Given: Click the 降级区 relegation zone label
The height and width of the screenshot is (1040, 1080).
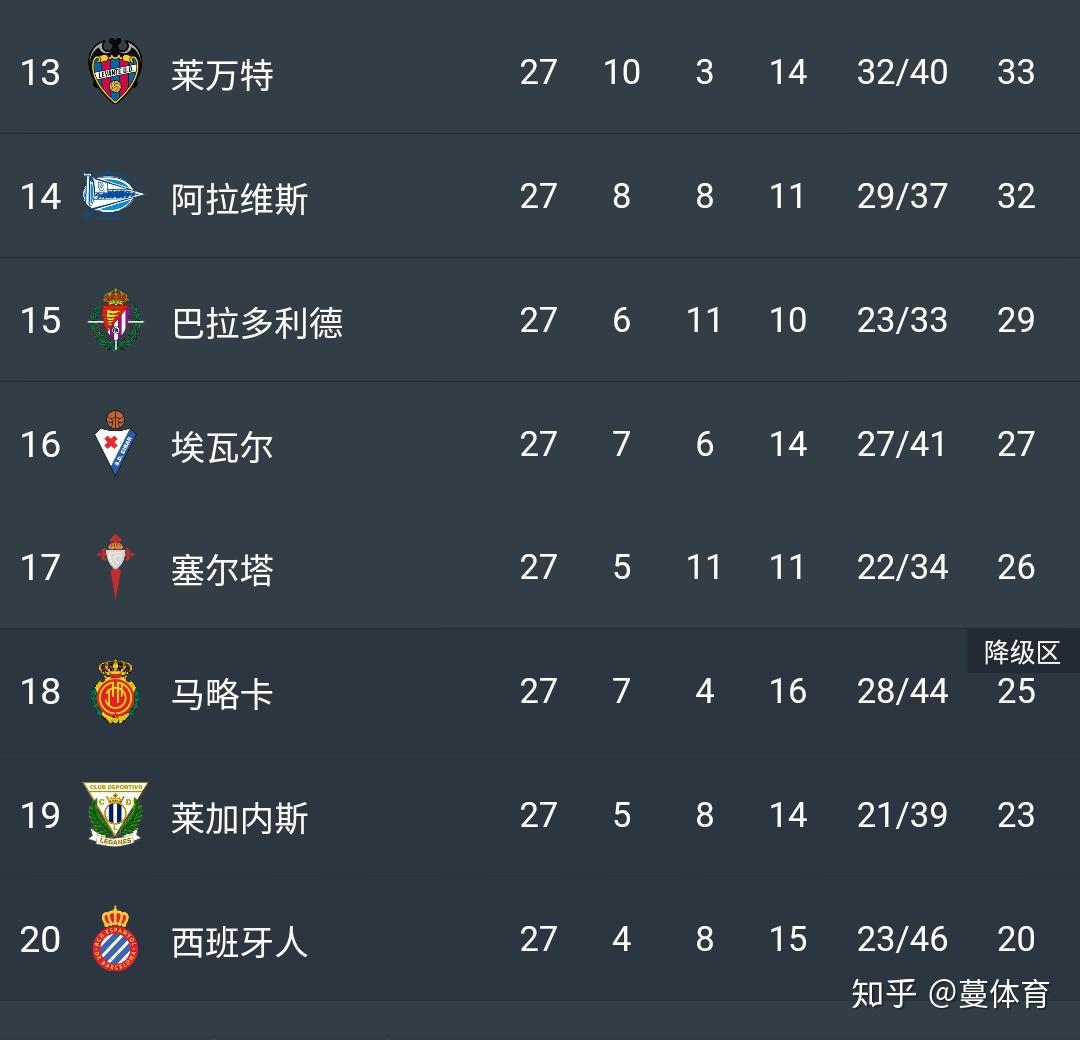Looking at the screenshot, I should click(1021, 653).
